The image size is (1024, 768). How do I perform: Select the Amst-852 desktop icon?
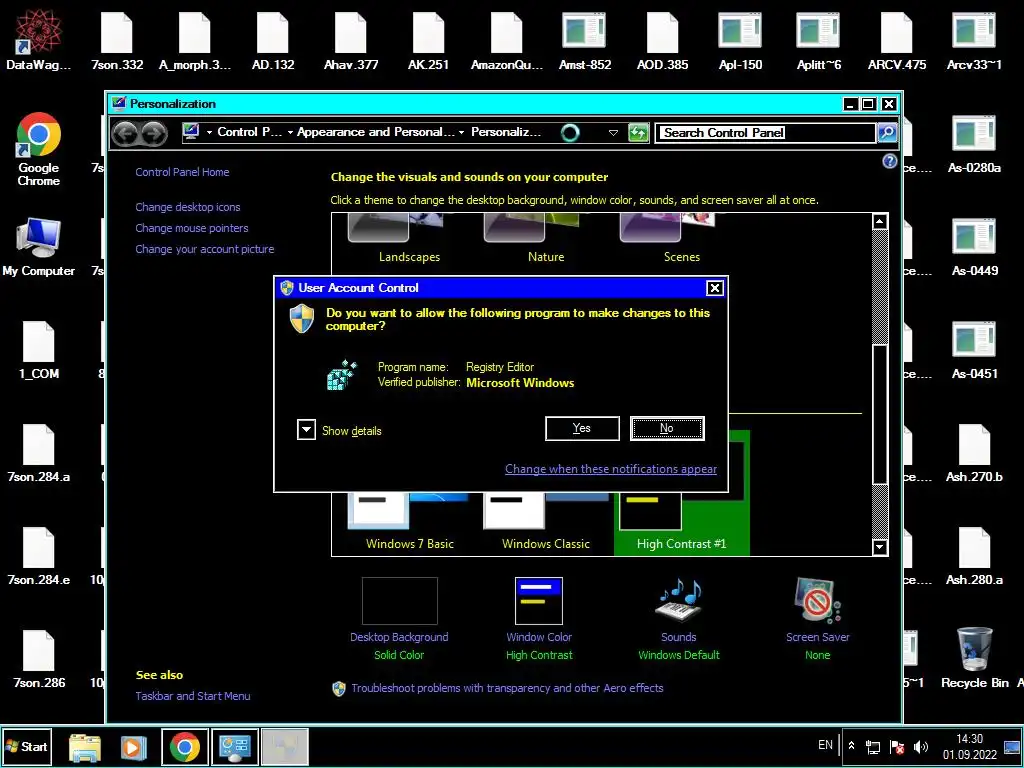[584, 40]
